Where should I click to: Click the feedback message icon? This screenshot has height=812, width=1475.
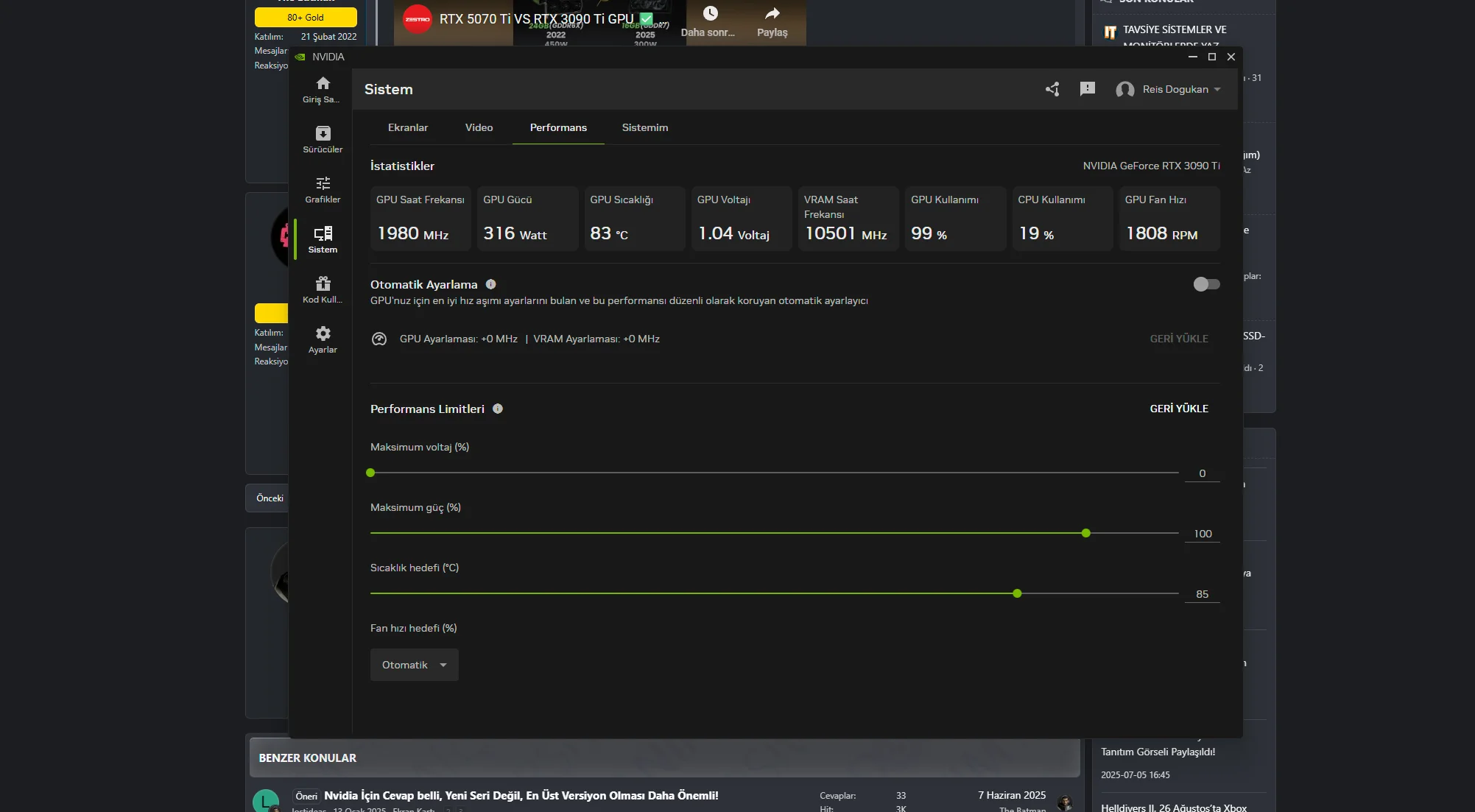[x=1087, y=89]
